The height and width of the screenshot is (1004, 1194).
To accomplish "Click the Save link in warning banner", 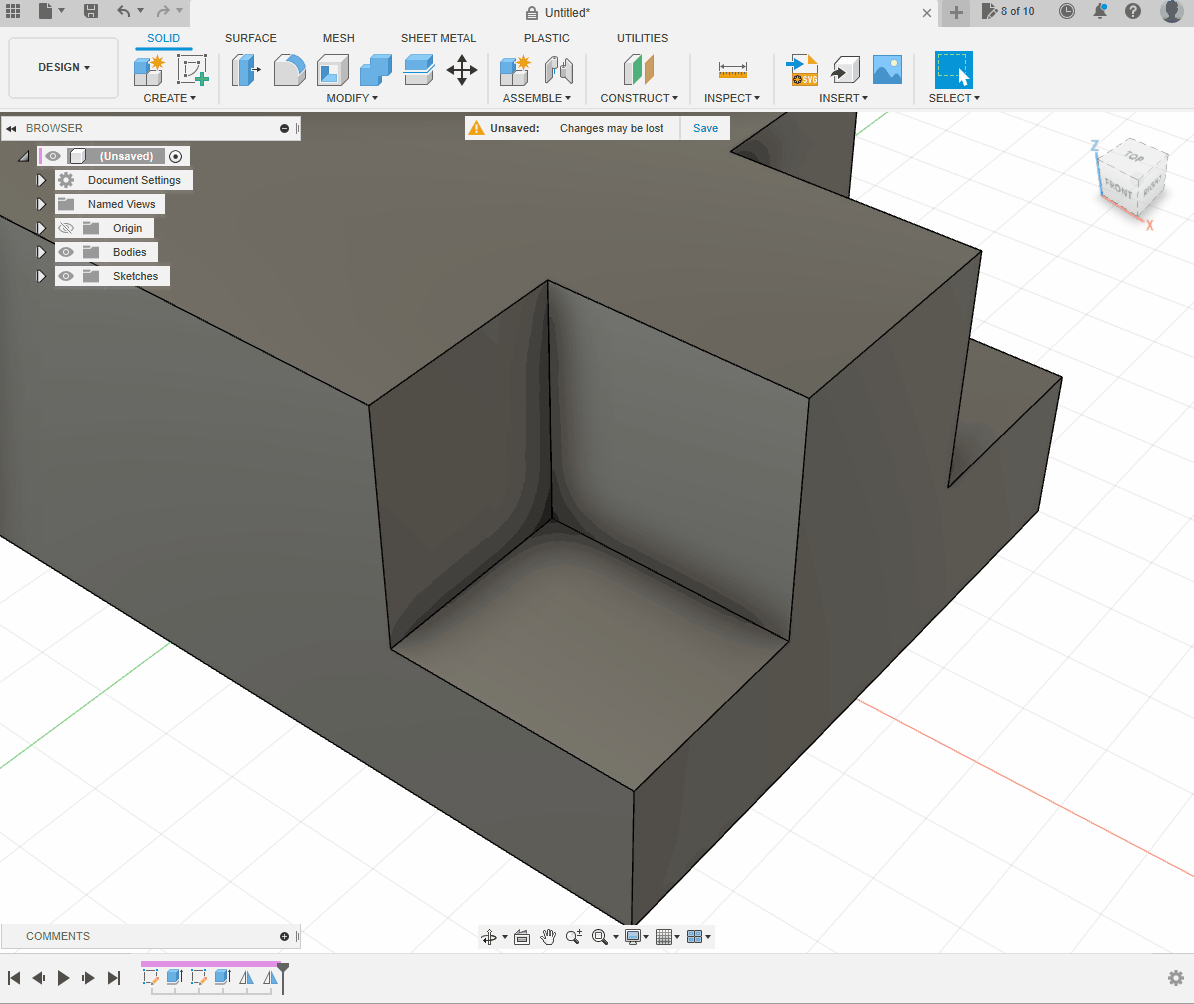I will (705, 128).
